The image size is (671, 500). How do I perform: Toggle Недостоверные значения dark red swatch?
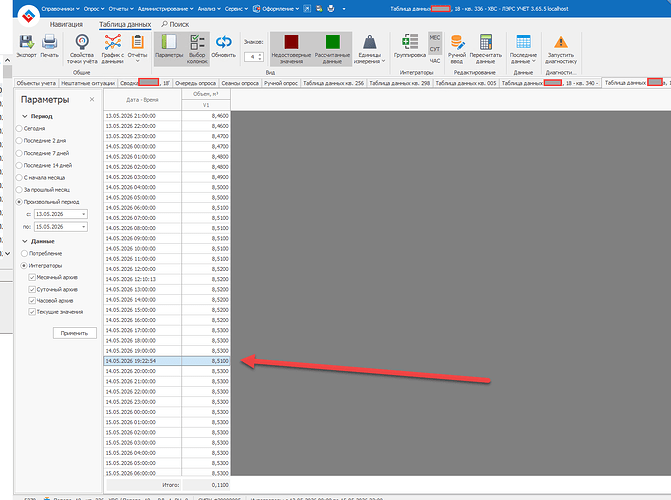[x=291, y=42]
